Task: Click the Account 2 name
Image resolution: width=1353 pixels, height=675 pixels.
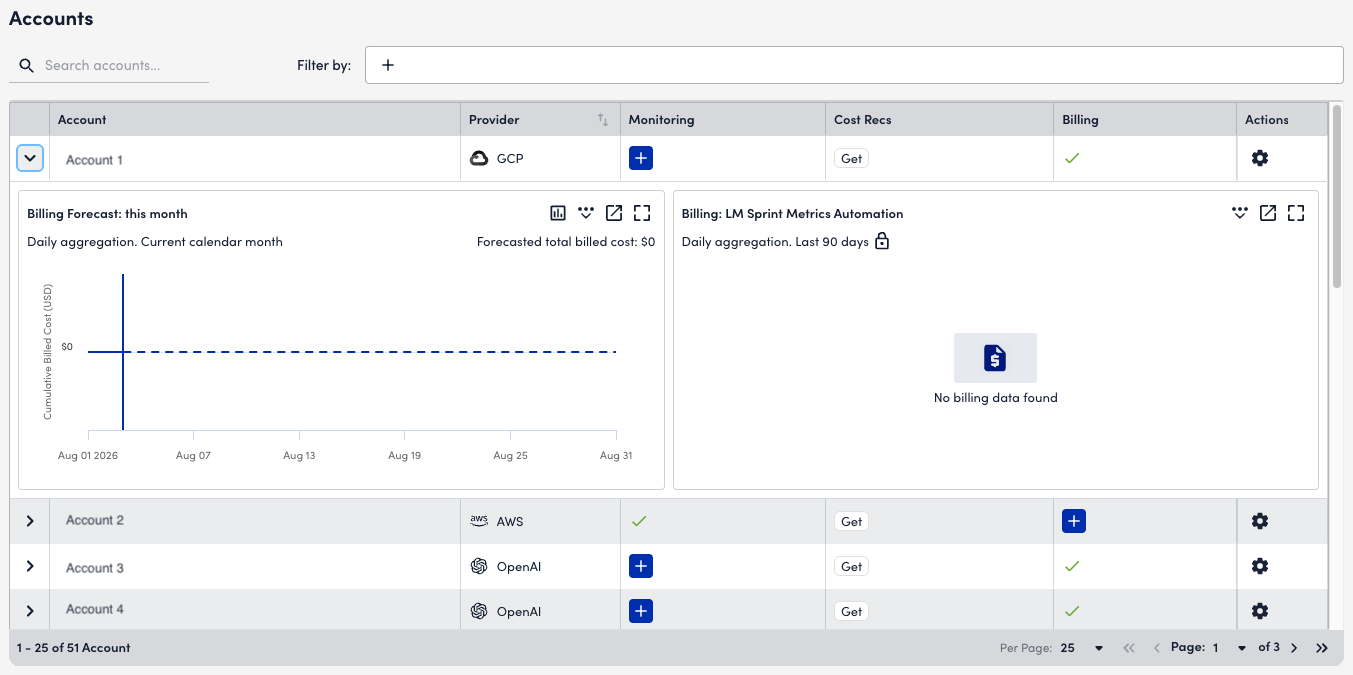Action: click(95, 520)
